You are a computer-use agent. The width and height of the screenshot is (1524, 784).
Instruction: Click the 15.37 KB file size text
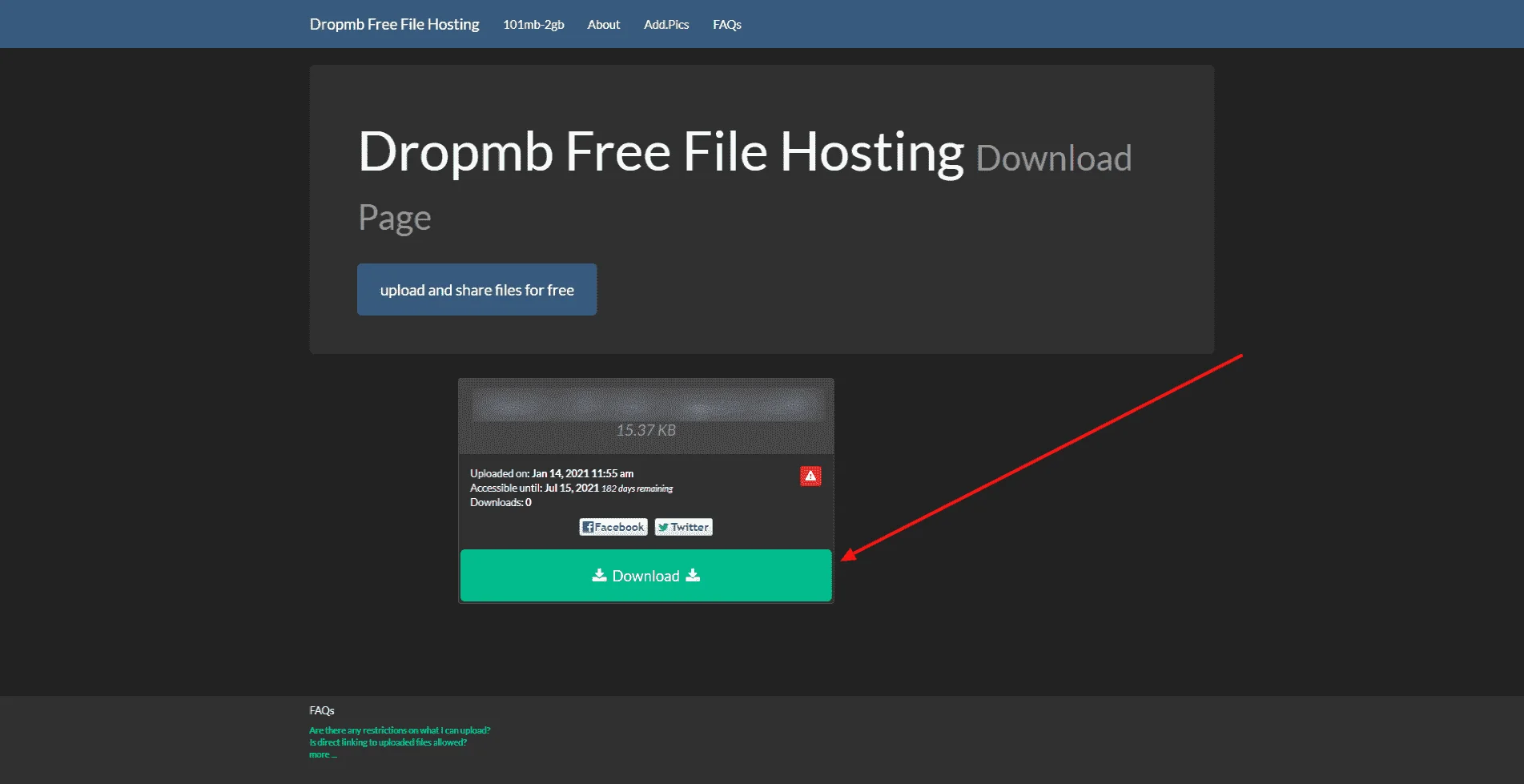646,430
